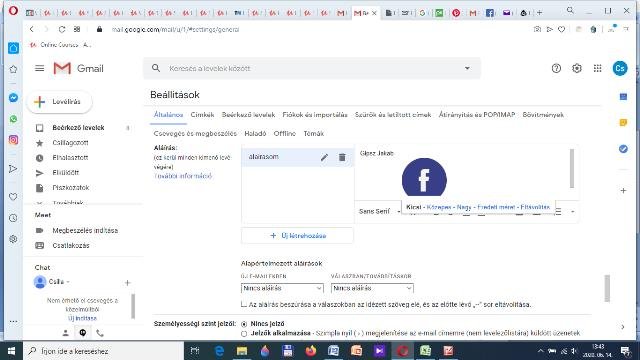The width and height of the screenshot is (640, 360).
Task: Open Témák settings tab
Action: [313, 133]
